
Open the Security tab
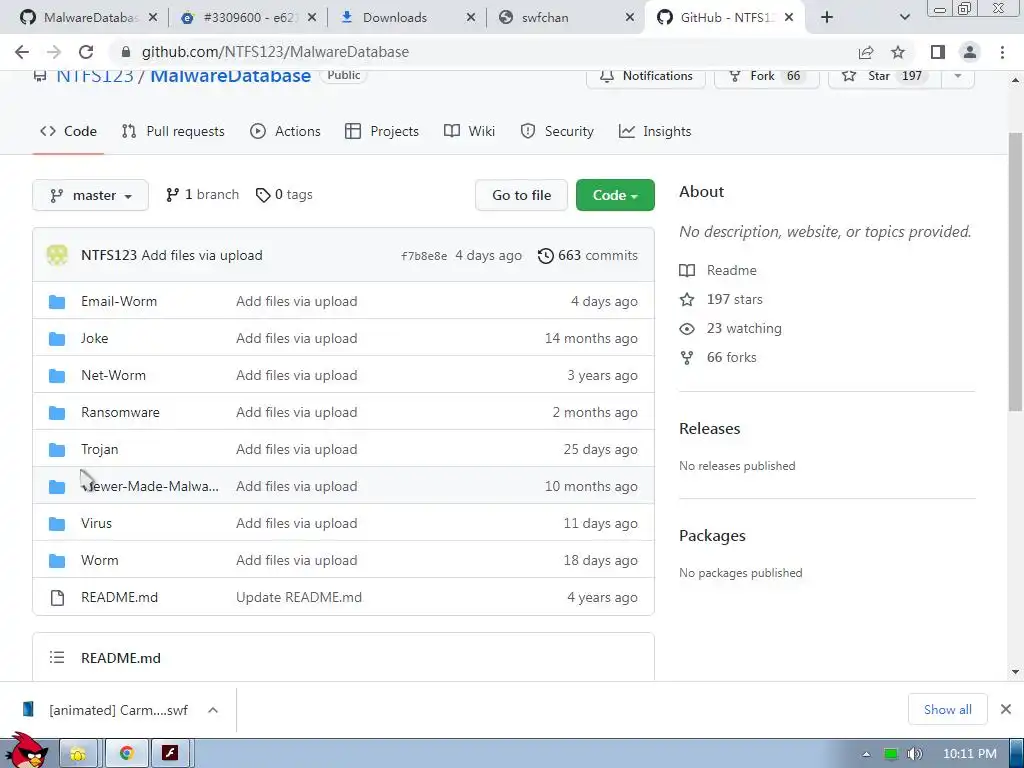[x=557, y=131]
